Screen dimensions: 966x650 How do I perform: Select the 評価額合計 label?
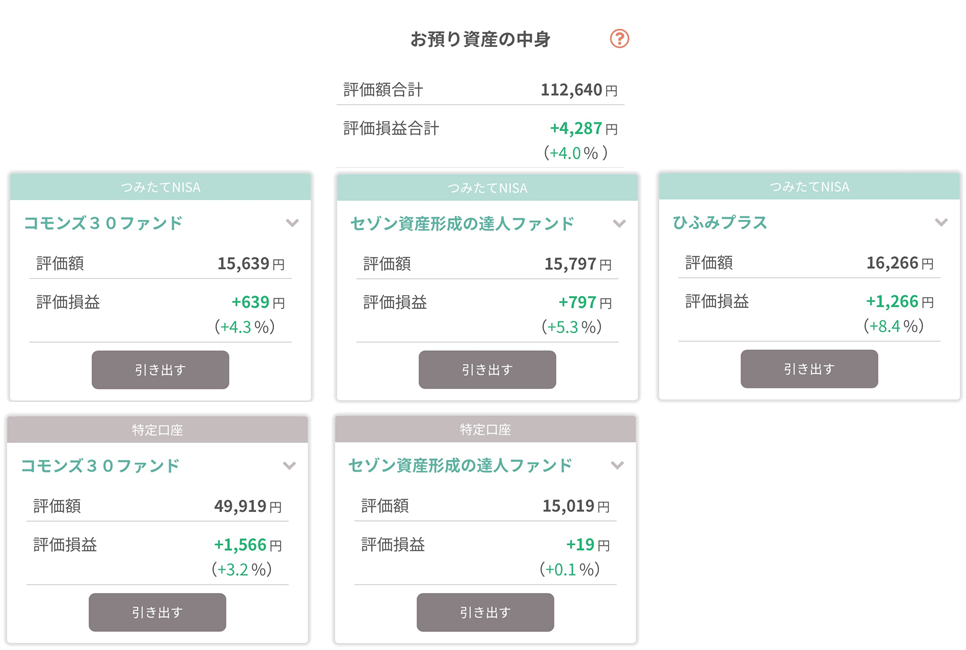383,90
